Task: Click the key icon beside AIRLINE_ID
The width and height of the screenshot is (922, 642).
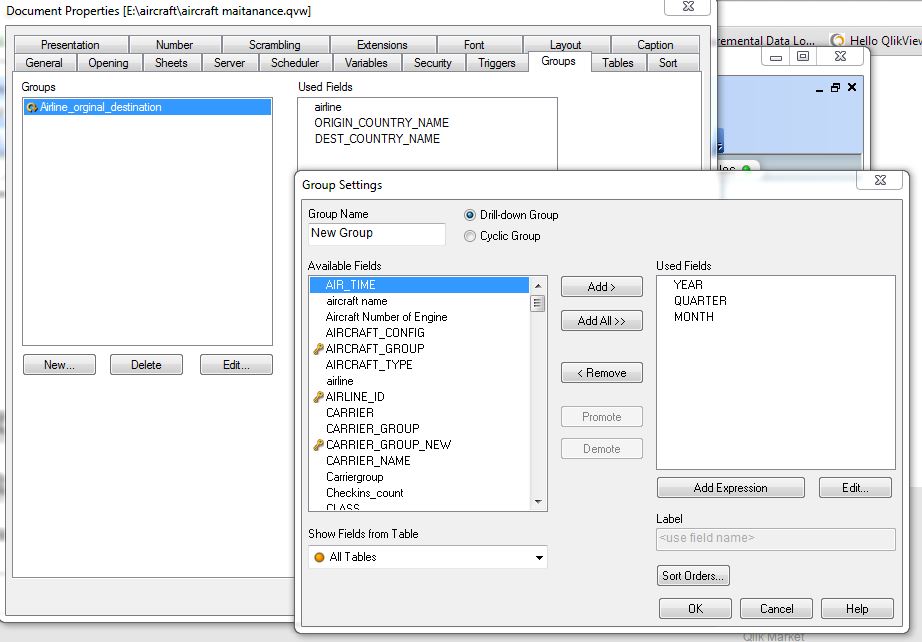Action: point(318,397)
